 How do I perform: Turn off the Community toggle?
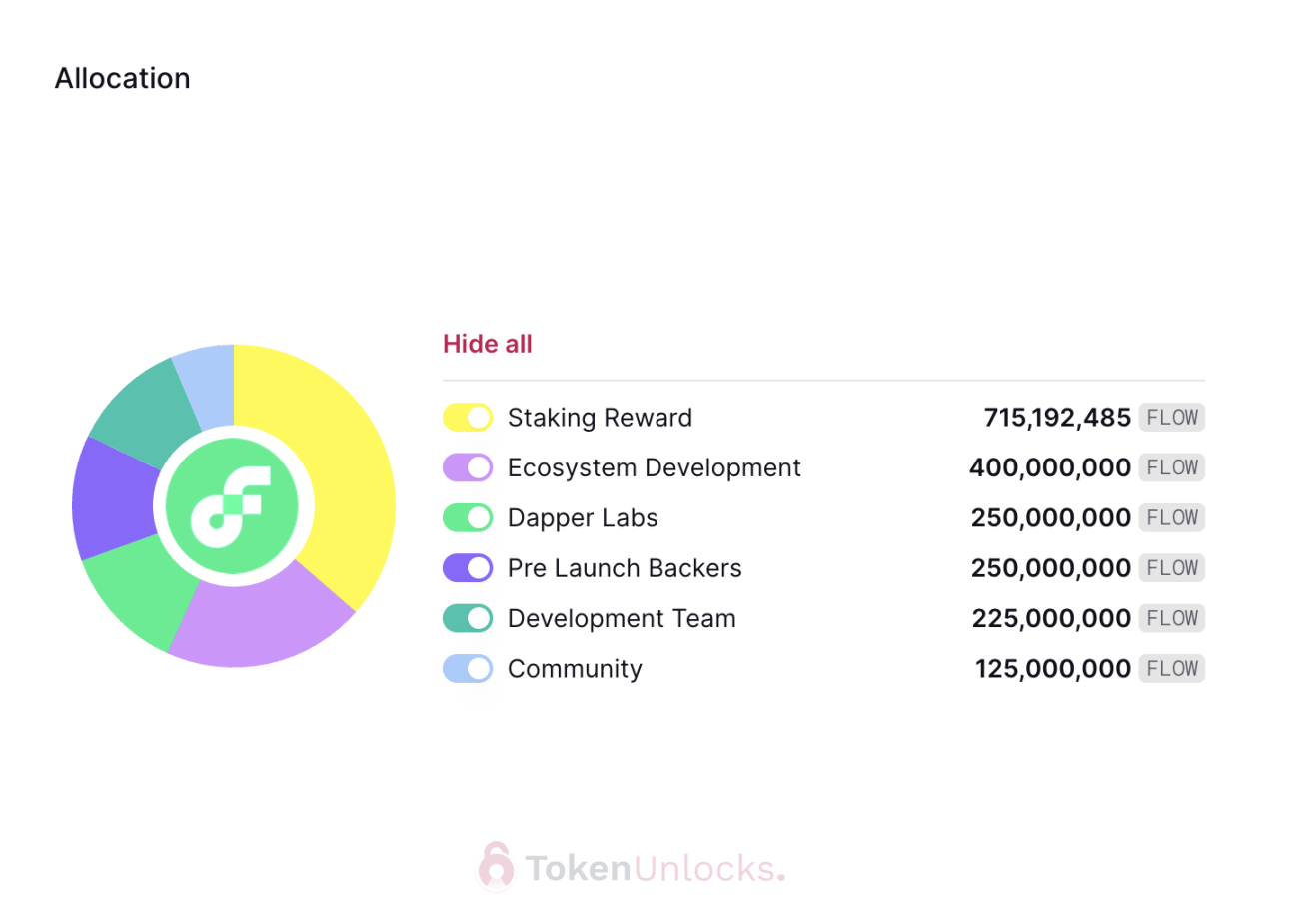468,669
